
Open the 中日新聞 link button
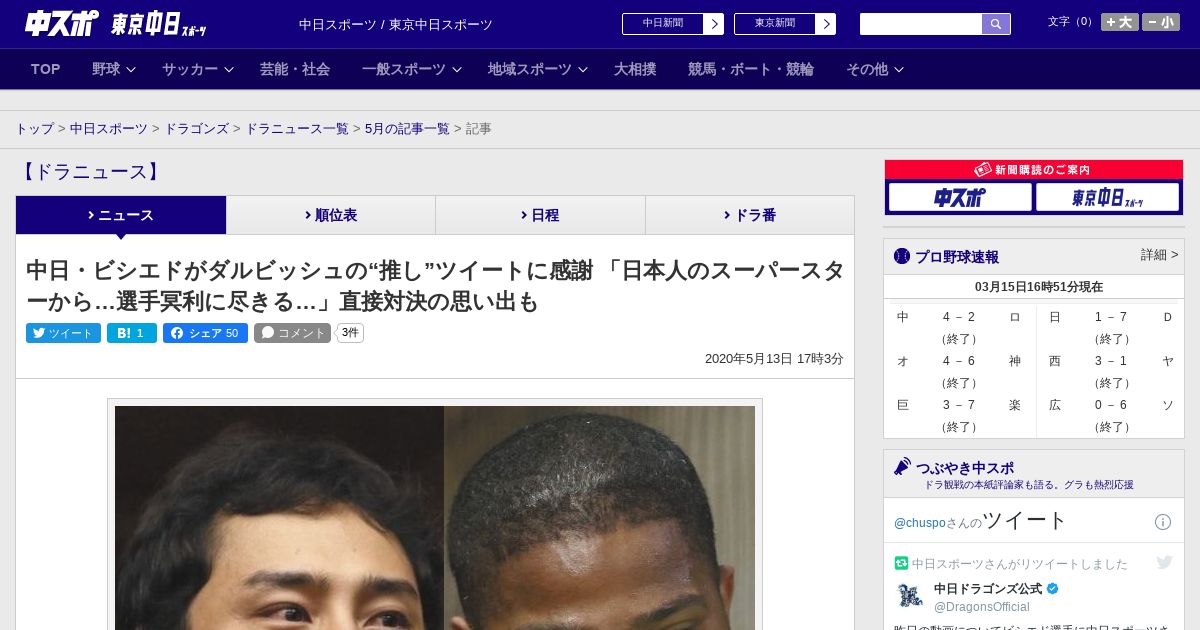(x=662, y=24)
